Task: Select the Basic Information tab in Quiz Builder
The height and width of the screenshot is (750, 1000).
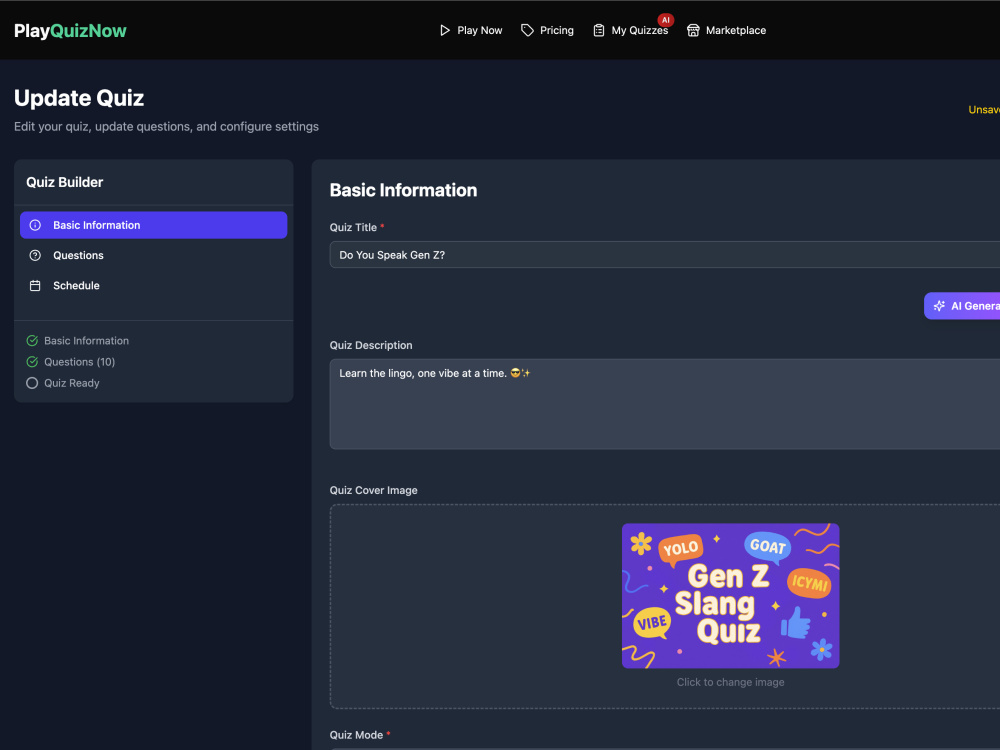Action: pyautogui.click(x=154, y=225)
